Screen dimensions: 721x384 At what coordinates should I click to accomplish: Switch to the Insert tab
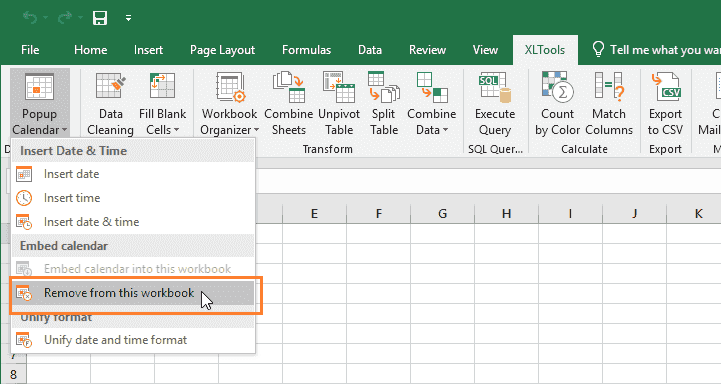[148, 50]
